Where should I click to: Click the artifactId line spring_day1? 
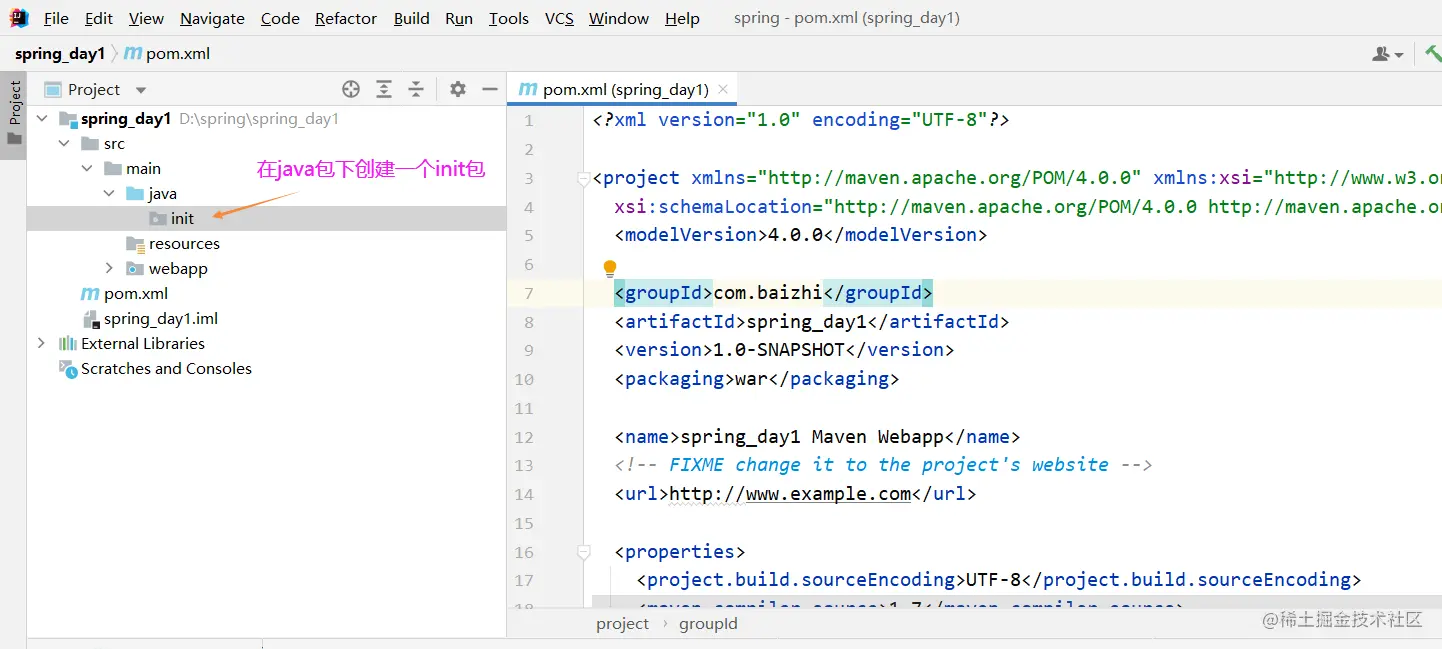point(812,322)
